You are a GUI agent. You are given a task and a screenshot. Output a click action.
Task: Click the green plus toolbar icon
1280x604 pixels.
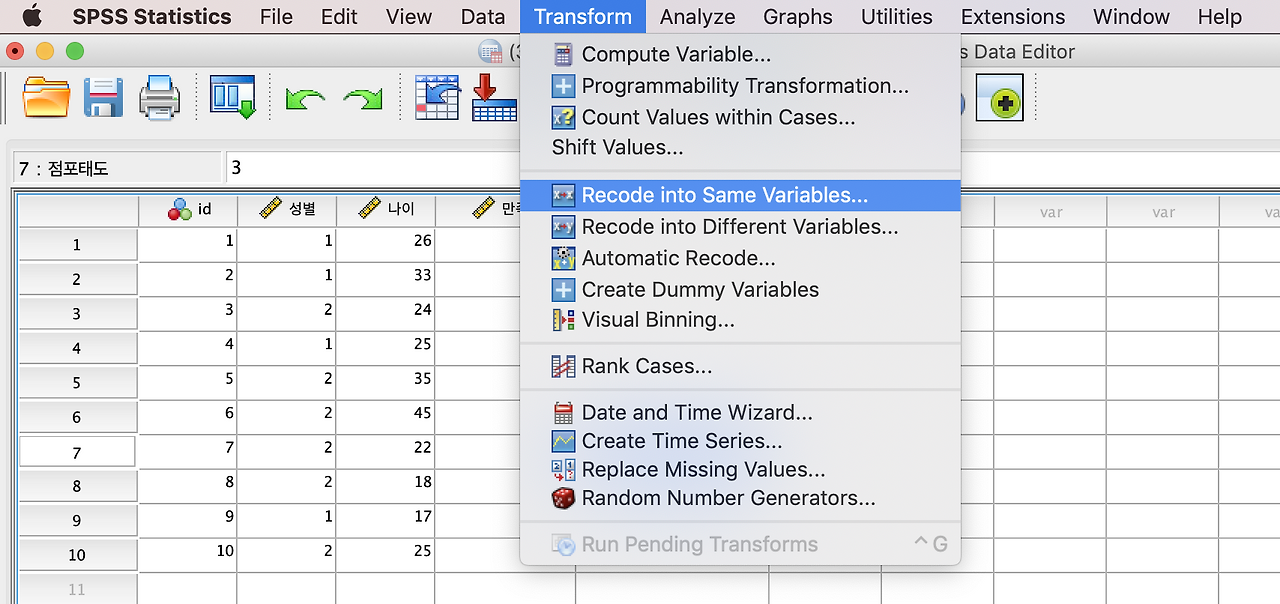click(x=999, y=100)
